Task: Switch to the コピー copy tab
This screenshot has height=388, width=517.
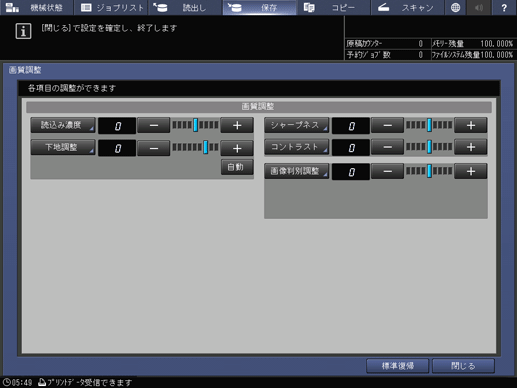Action: [x=333, y=7]
